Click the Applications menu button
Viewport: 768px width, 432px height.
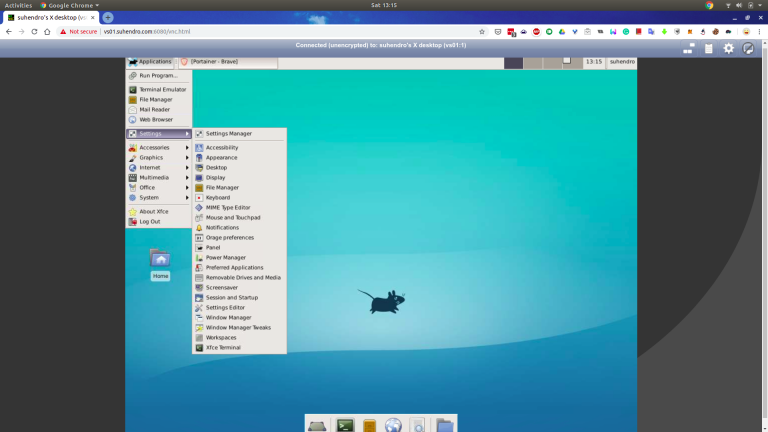pos(150,62)
